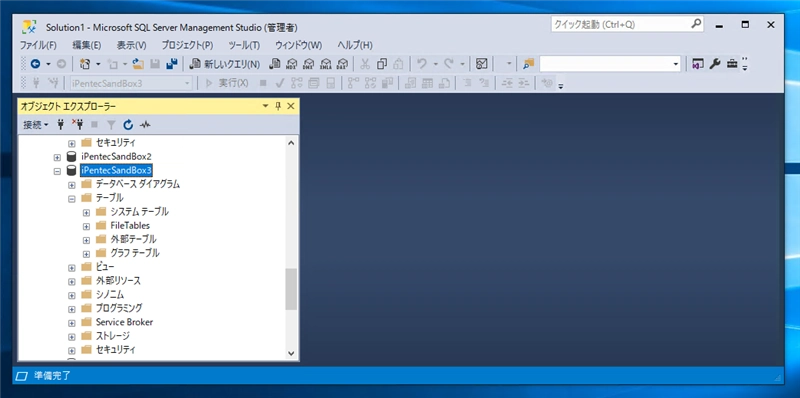This screenshot has width=800, height=398.
Task: Collapse the テーブル folder node
Action: [72, 198]
